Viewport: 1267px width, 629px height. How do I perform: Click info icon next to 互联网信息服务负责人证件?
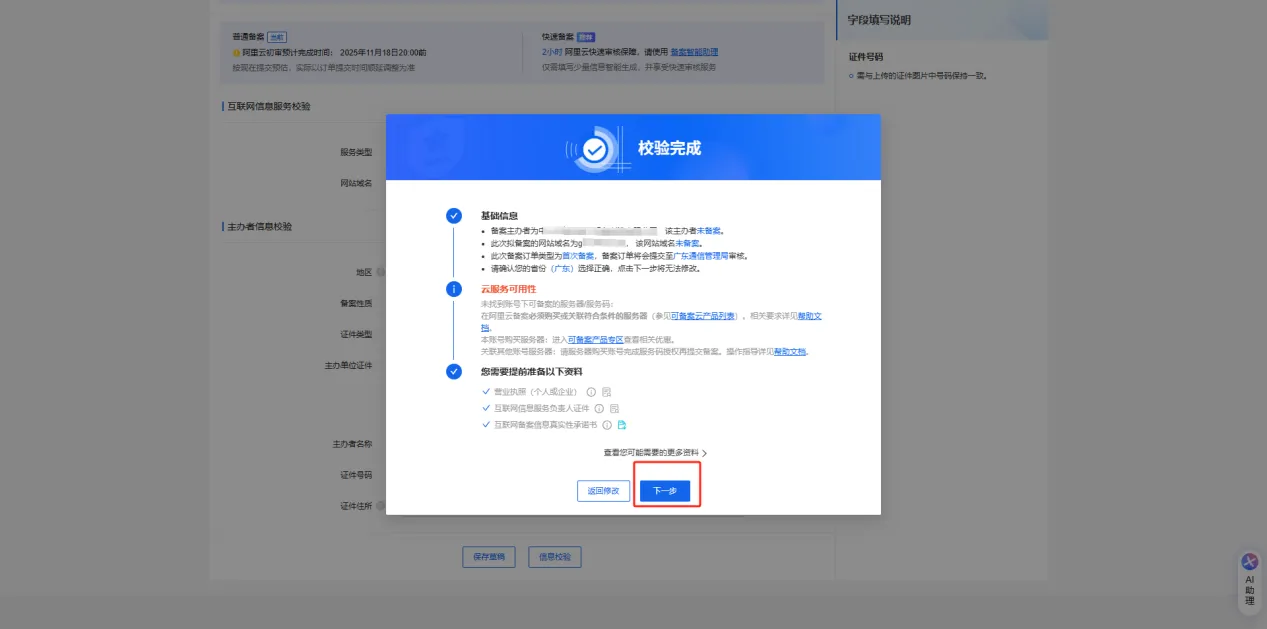pos(599,408)
